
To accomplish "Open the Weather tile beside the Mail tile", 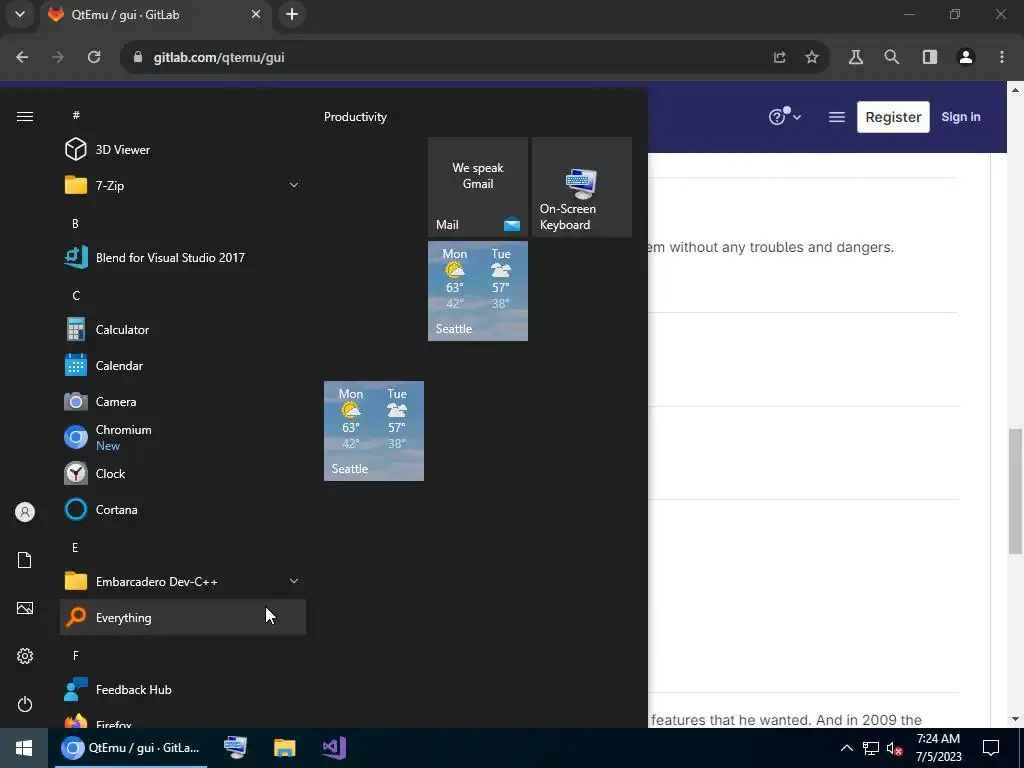I will [478, 291].
